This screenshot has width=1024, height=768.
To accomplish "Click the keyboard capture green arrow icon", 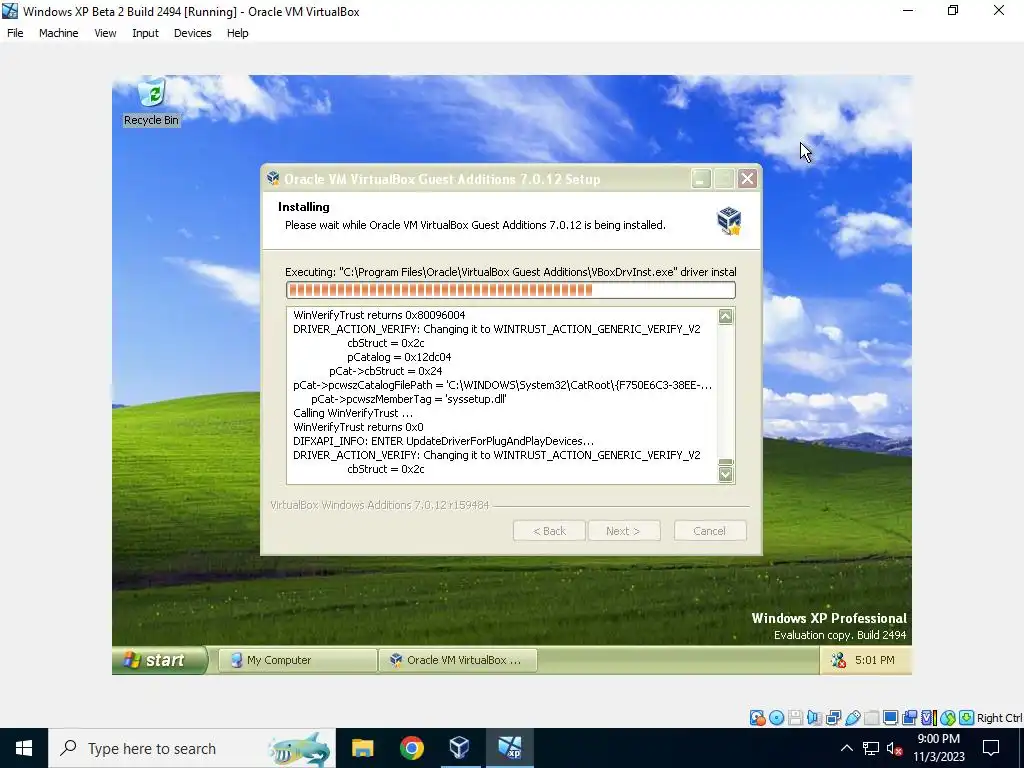I will pos(967,718).
